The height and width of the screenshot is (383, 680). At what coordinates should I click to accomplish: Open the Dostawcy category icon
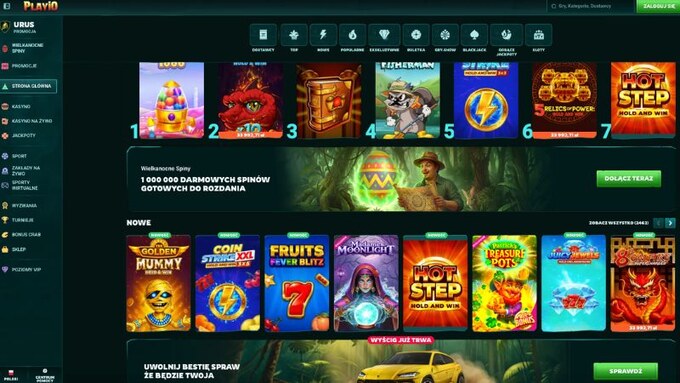(263, 35)
